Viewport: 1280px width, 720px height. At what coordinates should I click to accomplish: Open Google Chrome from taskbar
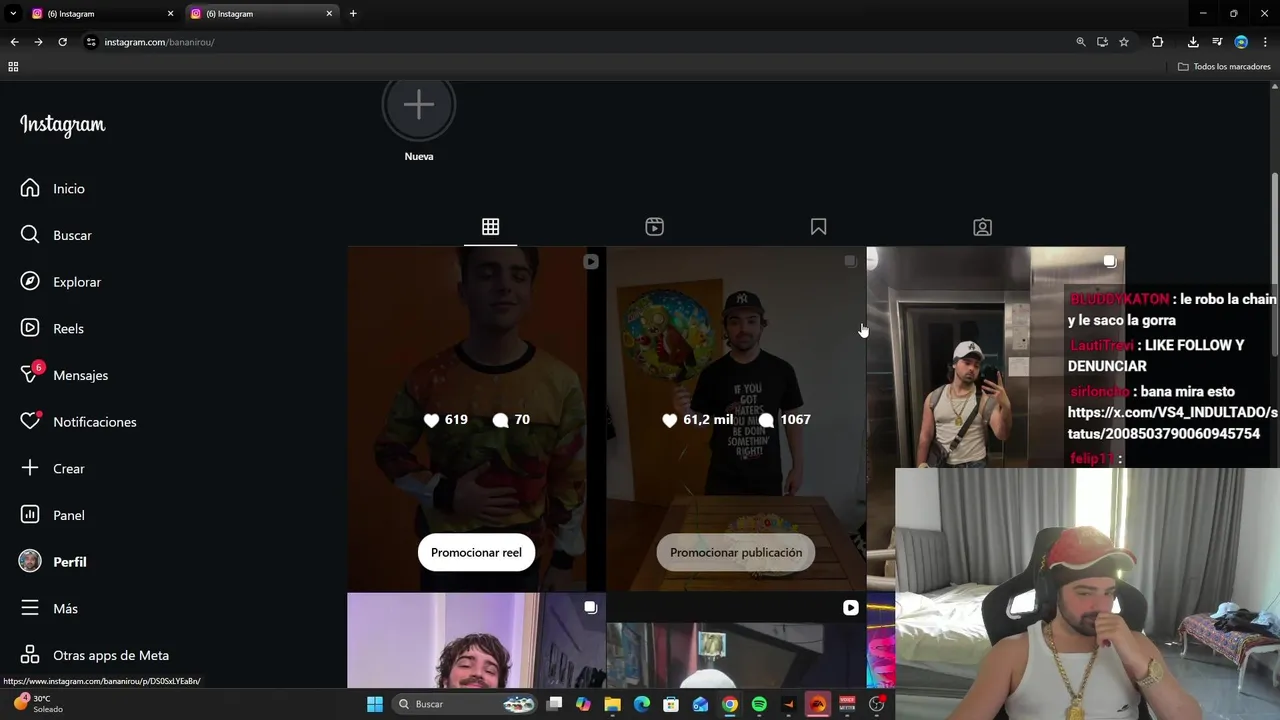tap(730, 704)
